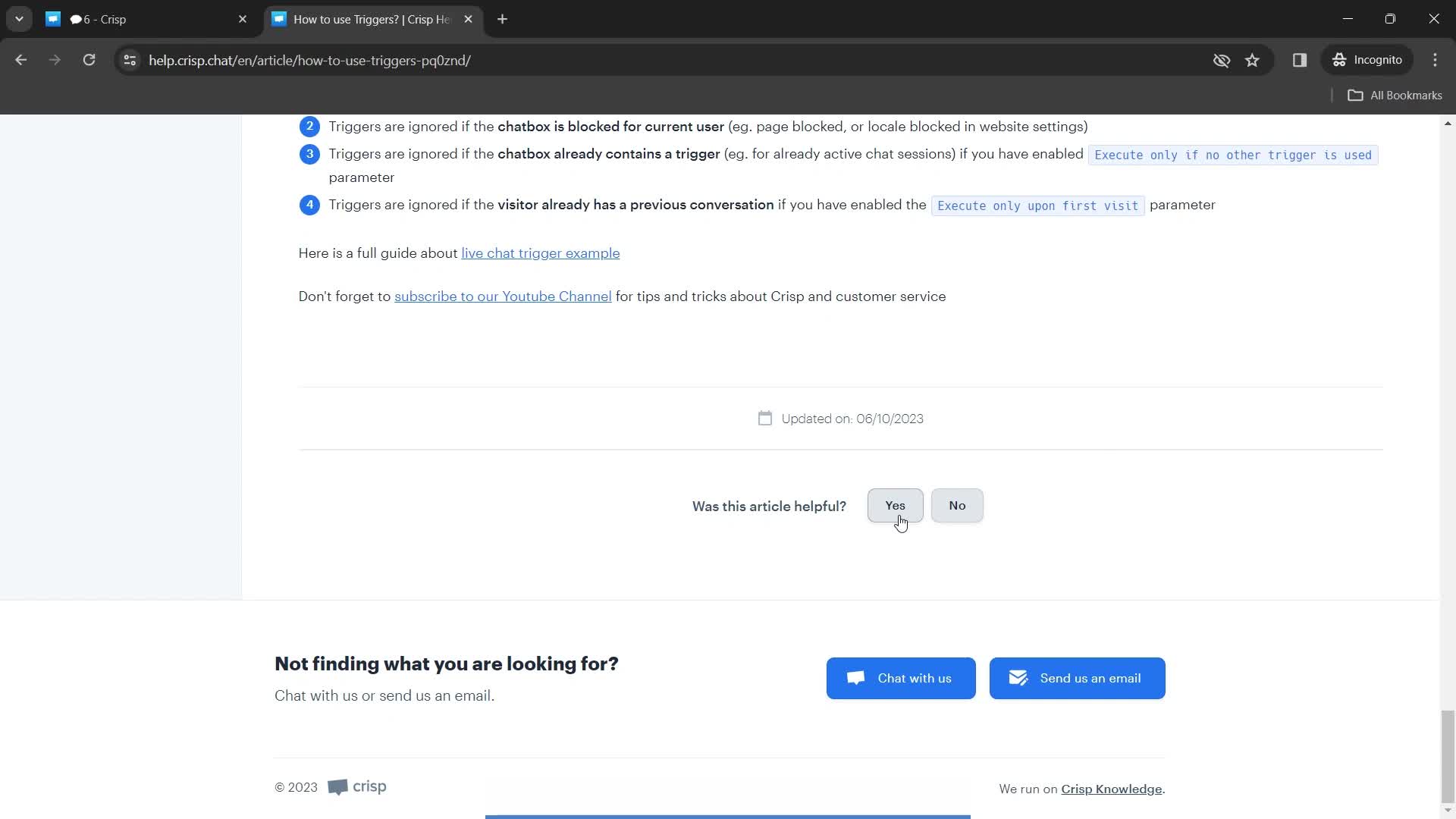Click the 'Updated on: 06/10/2023' text
Screen dimensions: 1456x819
[x=852, y=419]
